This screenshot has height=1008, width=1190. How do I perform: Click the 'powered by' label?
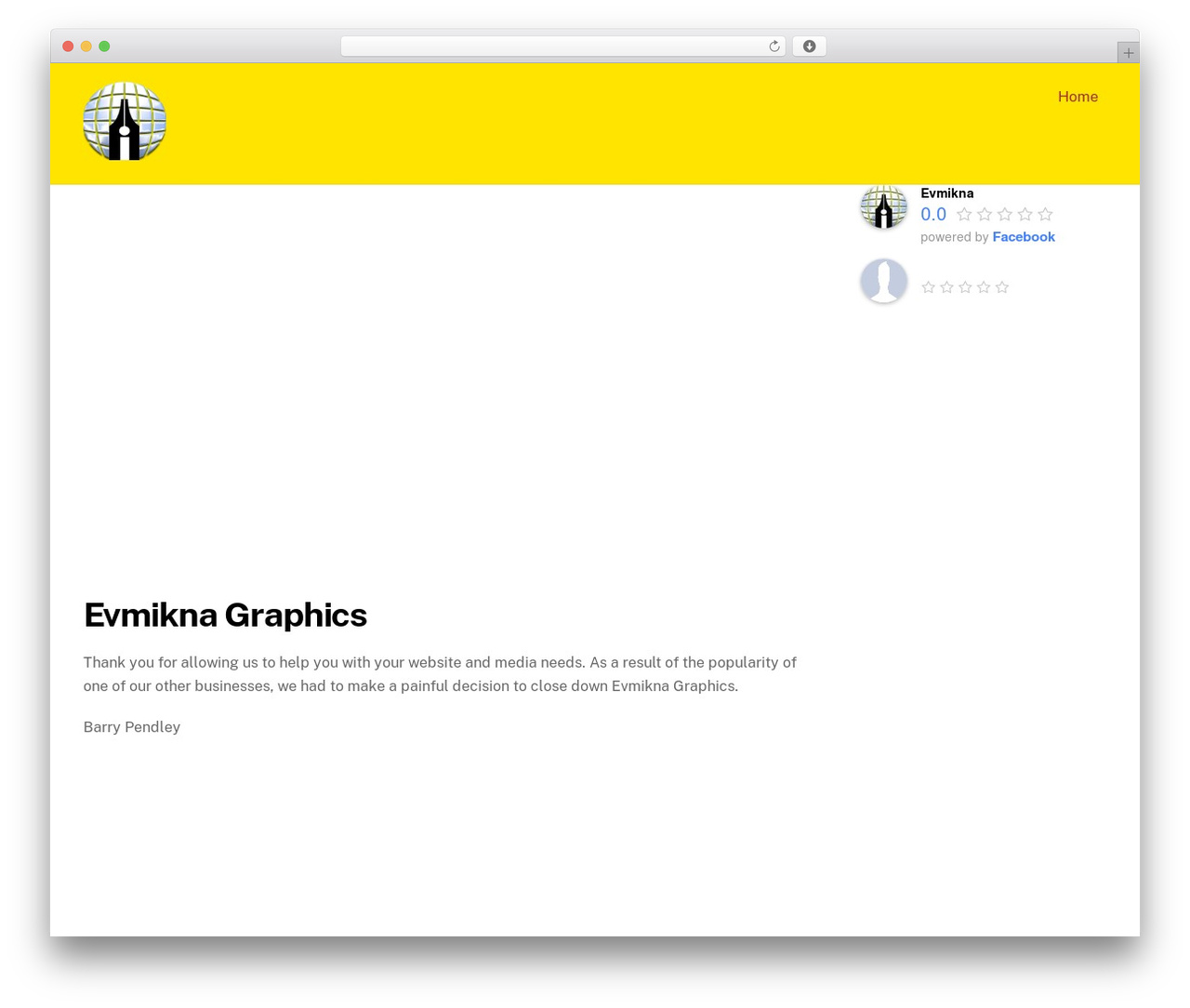pyautogui.click(x=954, y=237)
